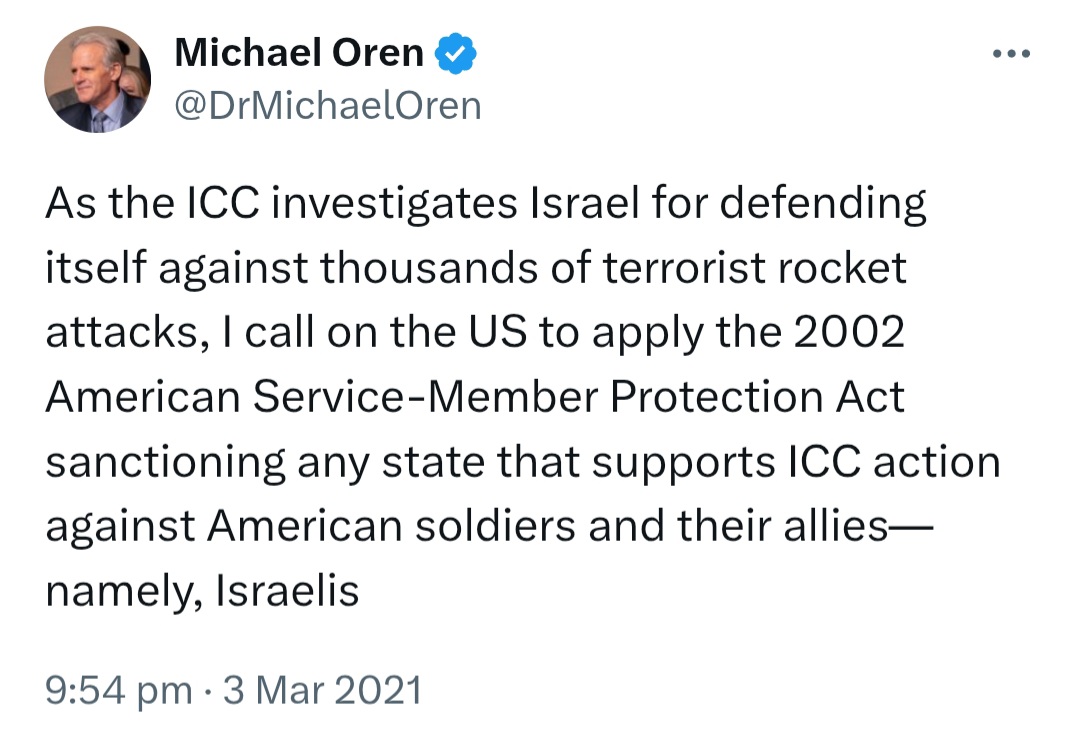This screenshot has width=1080, height=731.
Task: Click the word sanctioning in the tweet
Action: tap(165, 462)
